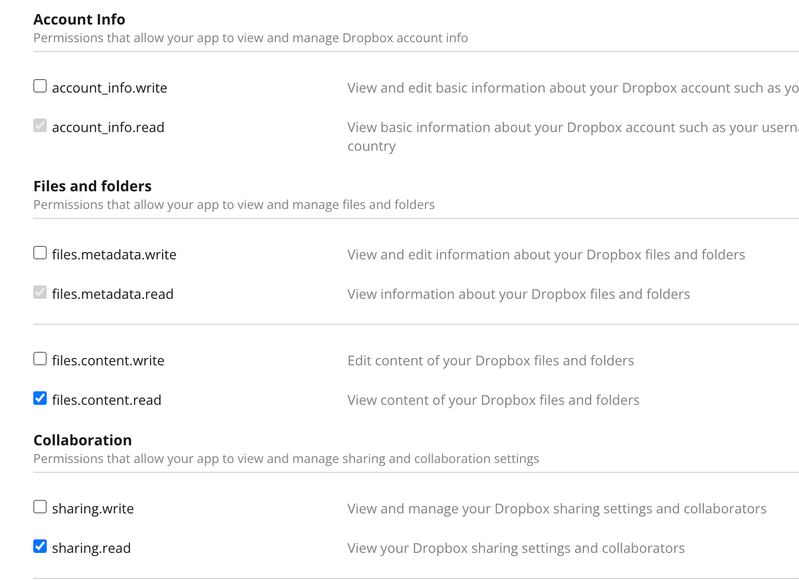799x580 pixels.
Task: Click the files.content.write label text
Action: click(108, 360)
